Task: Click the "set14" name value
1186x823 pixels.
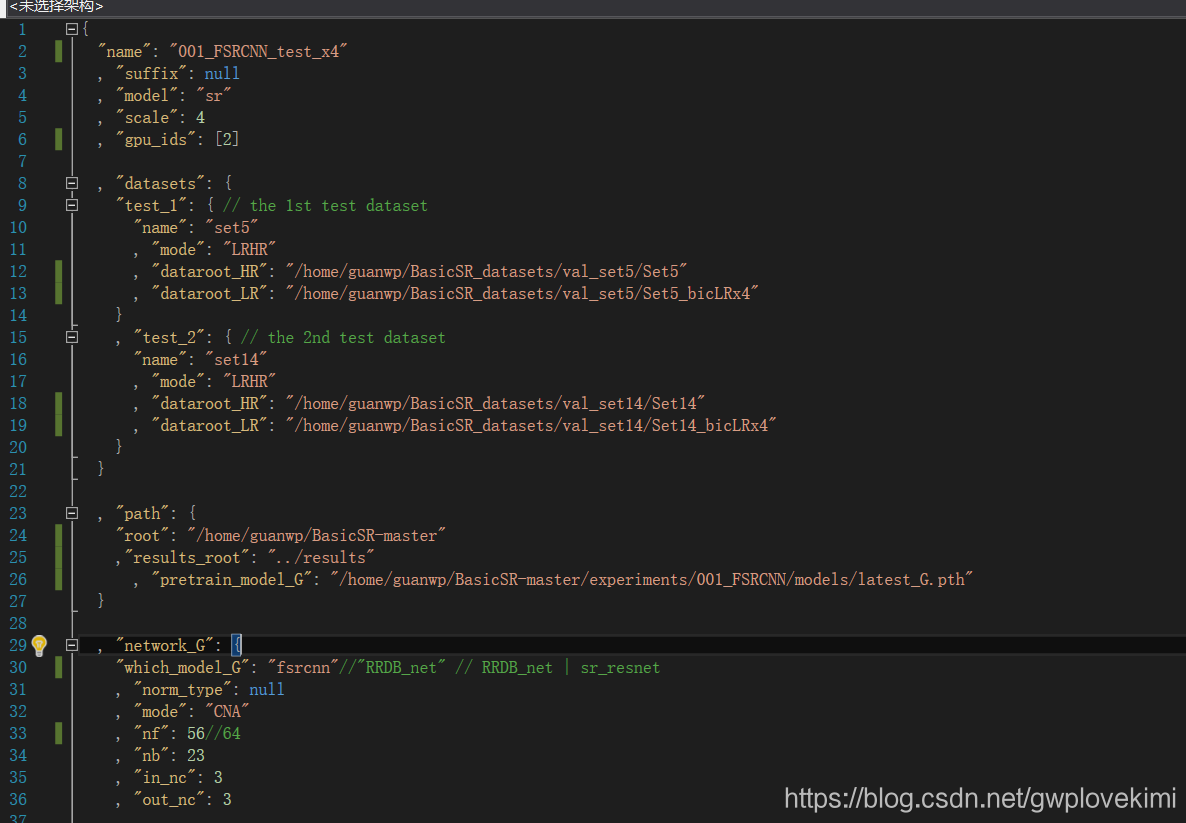Action: tap(236, 359)
